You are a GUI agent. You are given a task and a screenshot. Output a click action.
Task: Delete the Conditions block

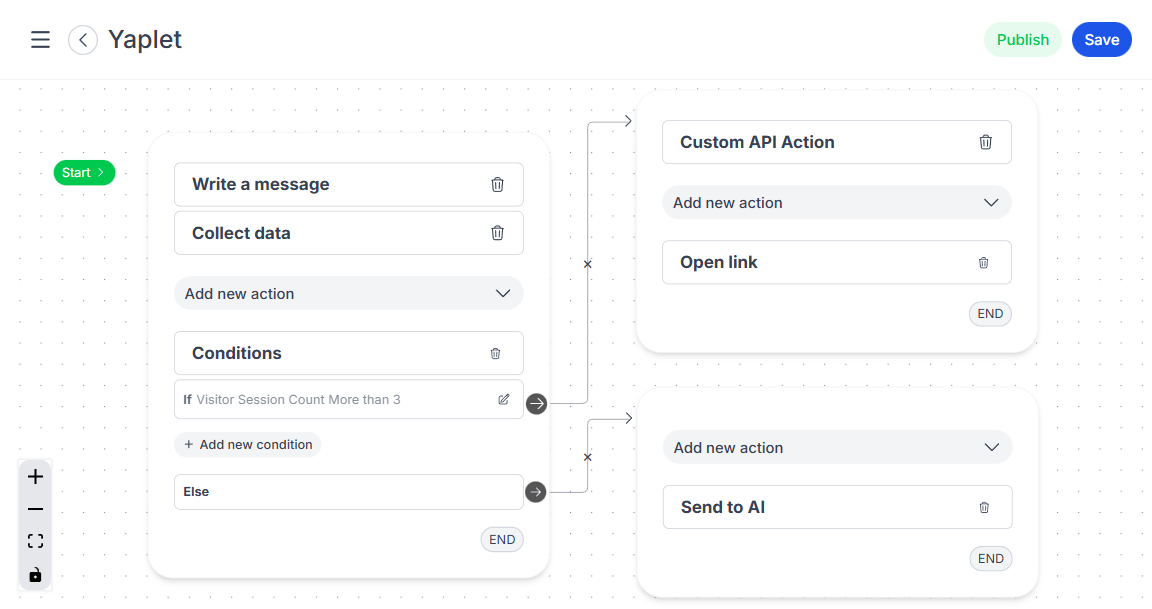point(495,353)
